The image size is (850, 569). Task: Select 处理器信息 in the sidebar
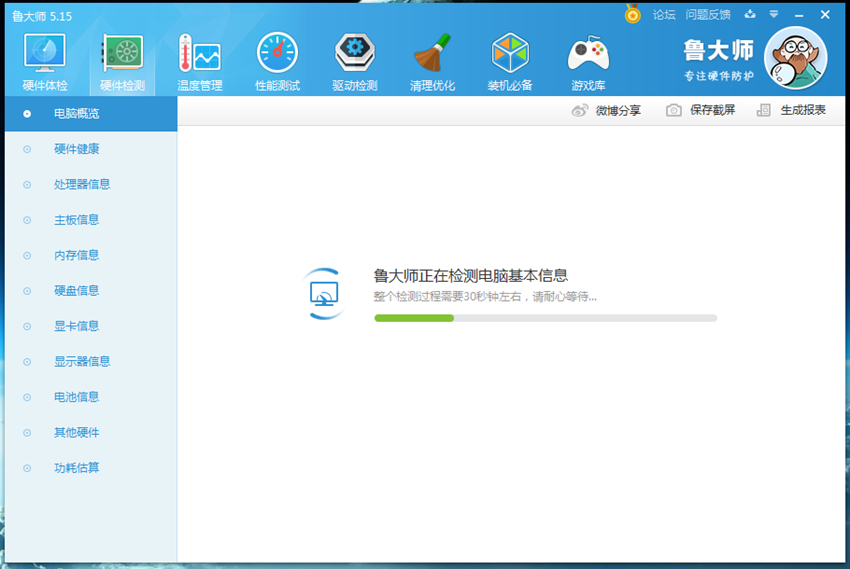point(91,185)
